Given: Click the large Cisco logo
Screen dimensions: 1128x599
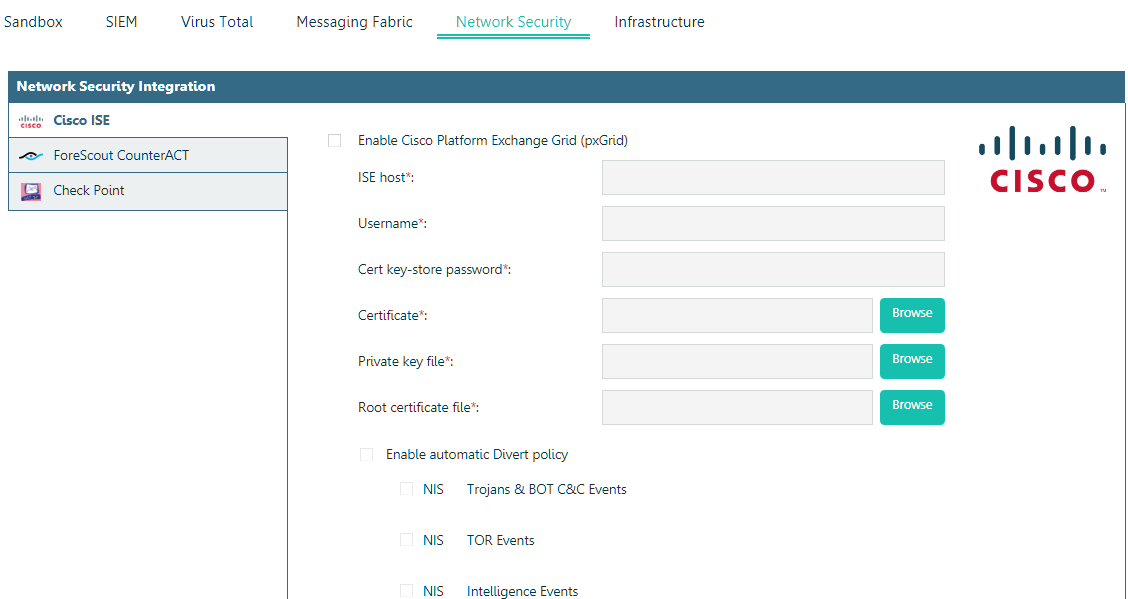Looking at the screenshot, I should point(1042,160).
